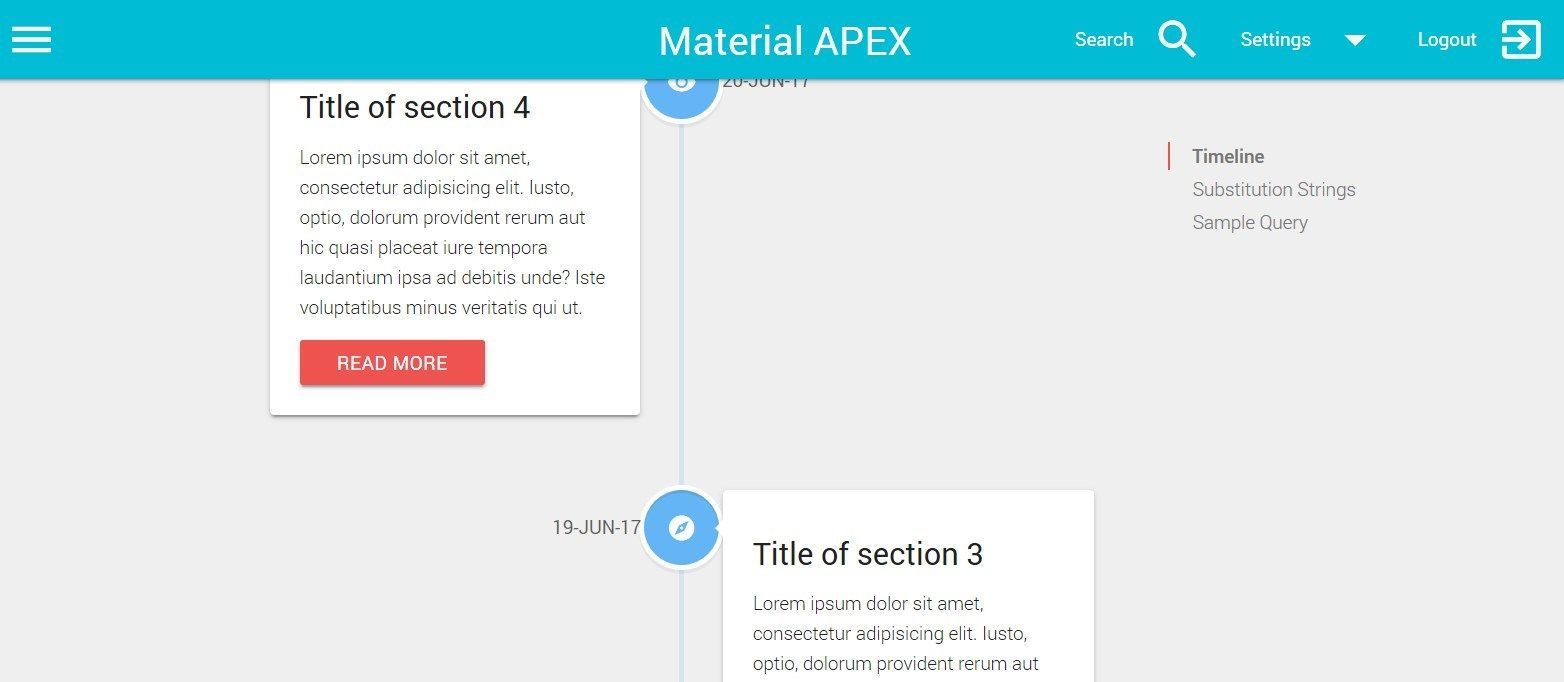The width and height of the screenshot is (1564, 682).
Task: Click the partially hidden top timeline circle icon
Action: pyautogui.click(x=681, y=92)
